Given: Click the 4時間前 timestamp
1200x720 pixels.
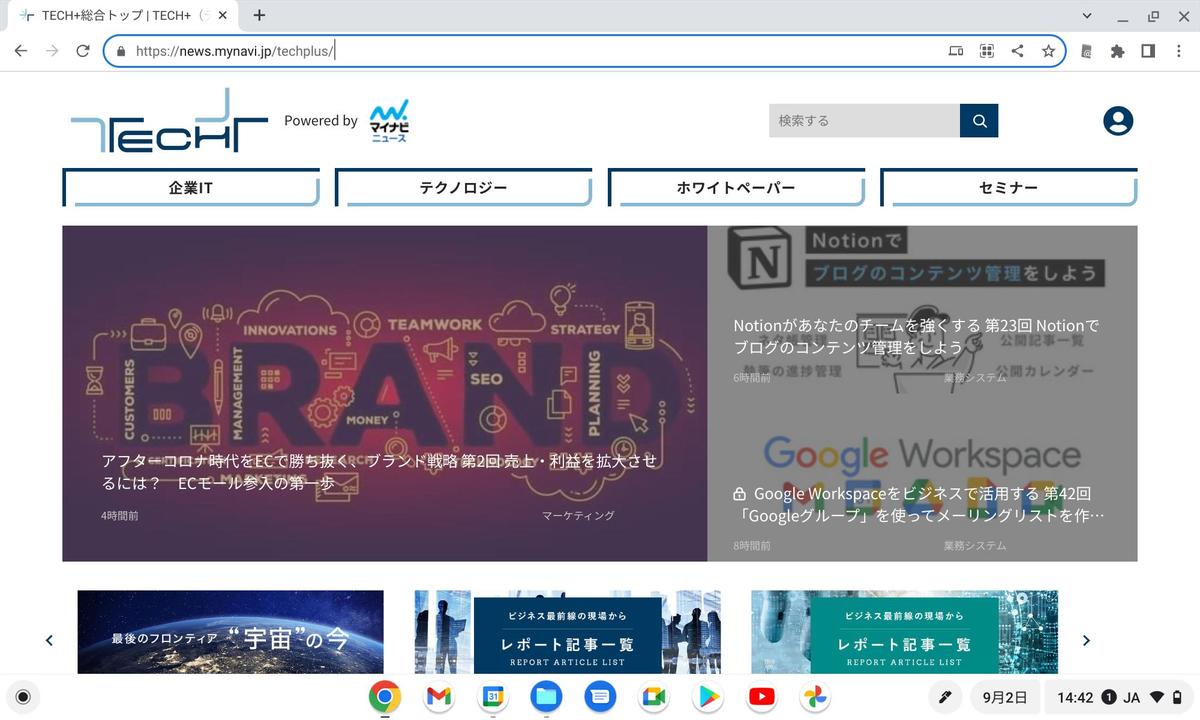Looking at the screenshot, I should tap(120, 516).
